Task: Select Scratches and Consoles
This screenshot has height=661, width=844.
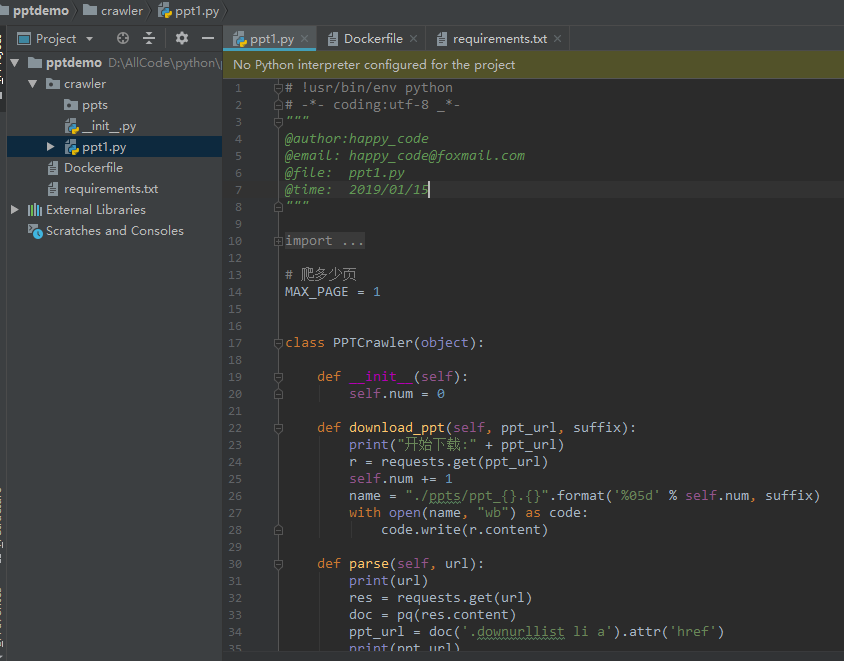Action: tap(115, 231)
